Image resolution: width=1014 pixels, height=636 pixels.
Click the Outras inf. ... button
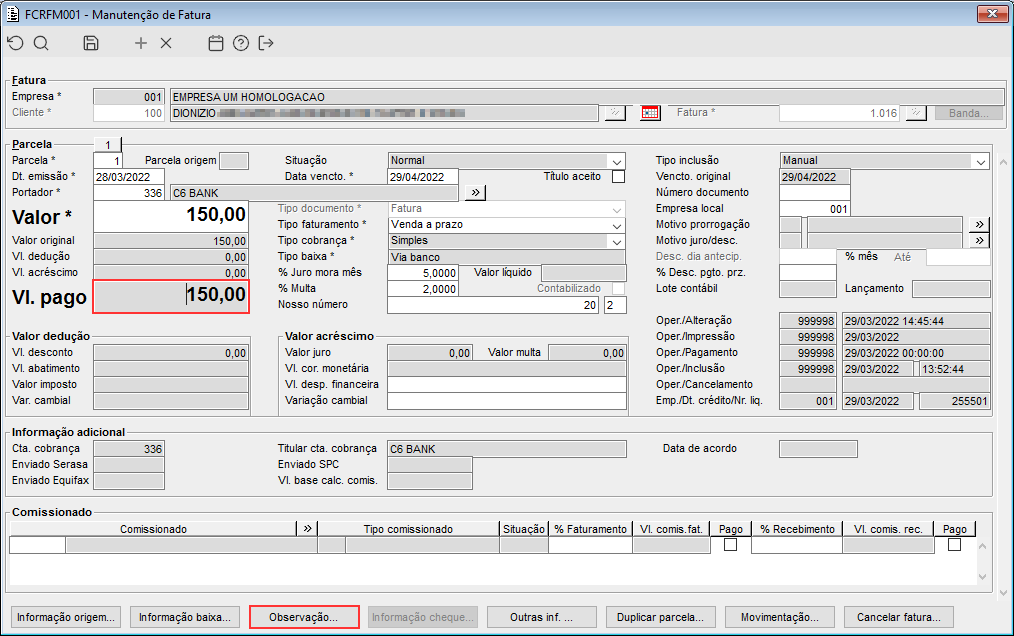(542, 617)
